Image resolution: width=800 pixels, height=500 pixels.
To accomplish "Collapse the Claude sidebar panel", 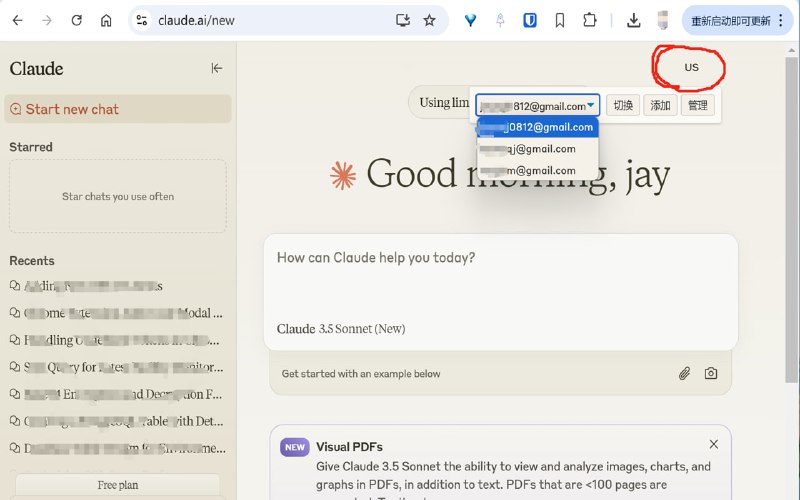I will tap(216, 68).
